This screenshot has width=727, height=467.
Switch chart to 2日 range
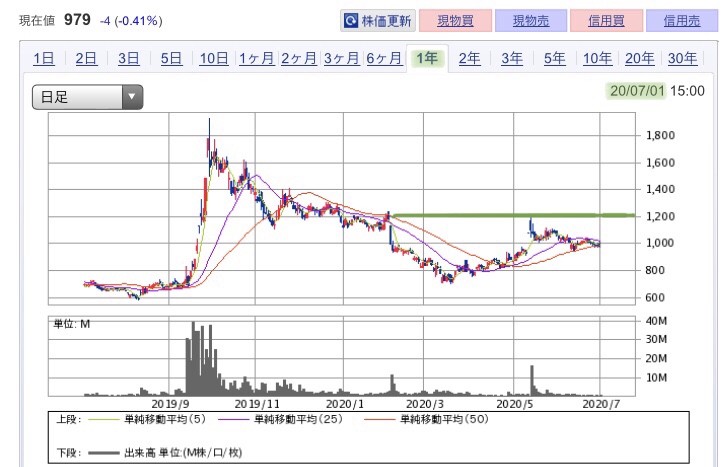[x=87, y=58]
